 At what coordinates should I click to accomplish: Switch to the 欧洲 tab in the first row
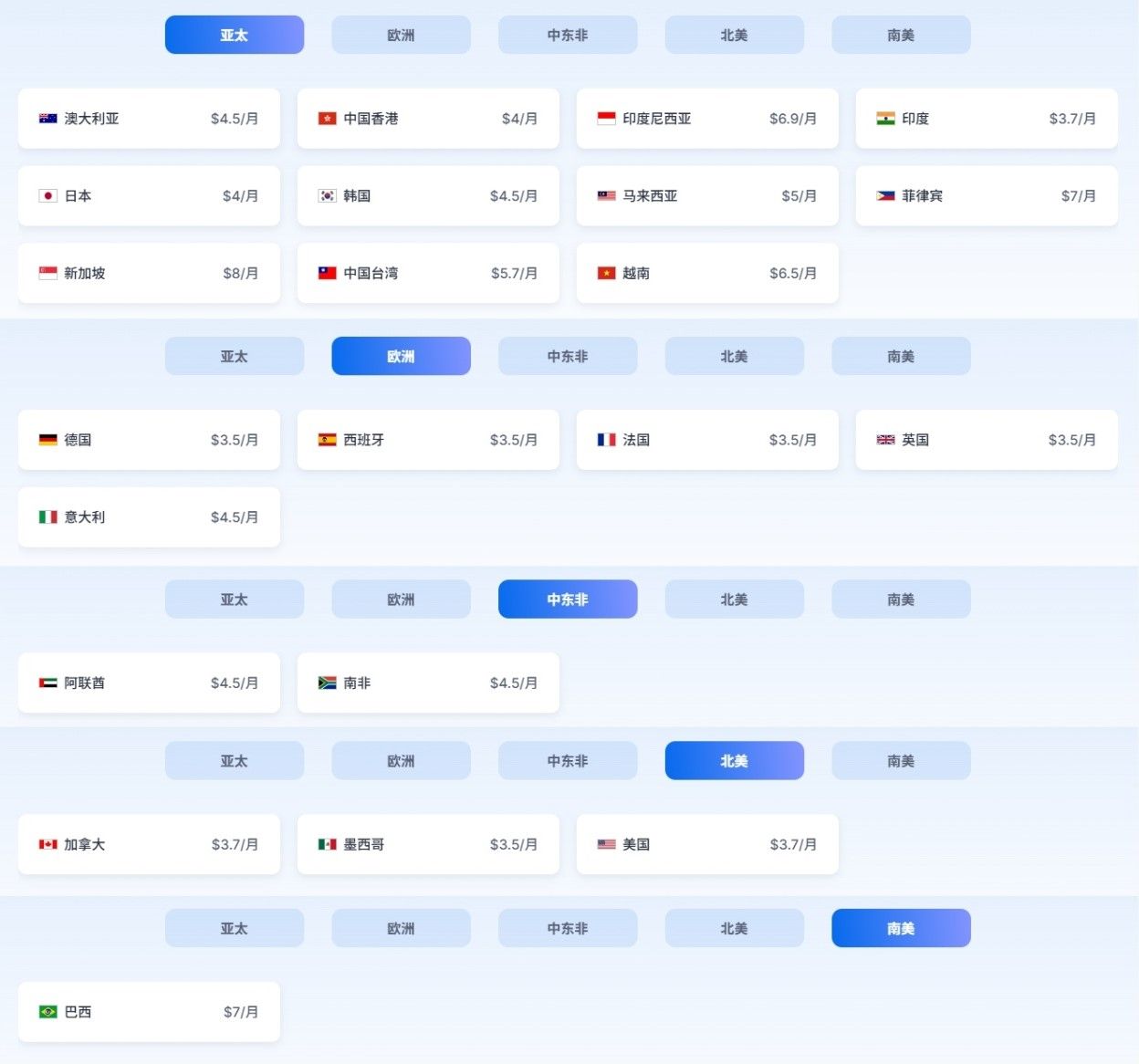pyautogui.click(x=401, y=35)
